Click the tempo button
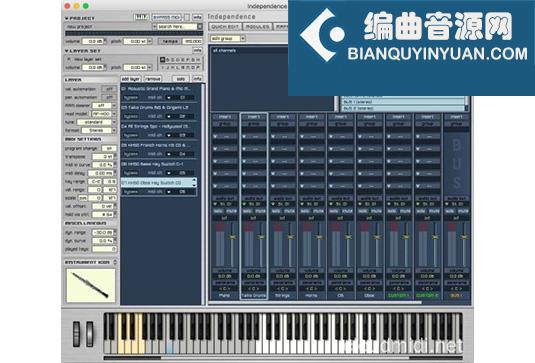The width and height of the screenshot is (535, 363). tap(170, 41)
